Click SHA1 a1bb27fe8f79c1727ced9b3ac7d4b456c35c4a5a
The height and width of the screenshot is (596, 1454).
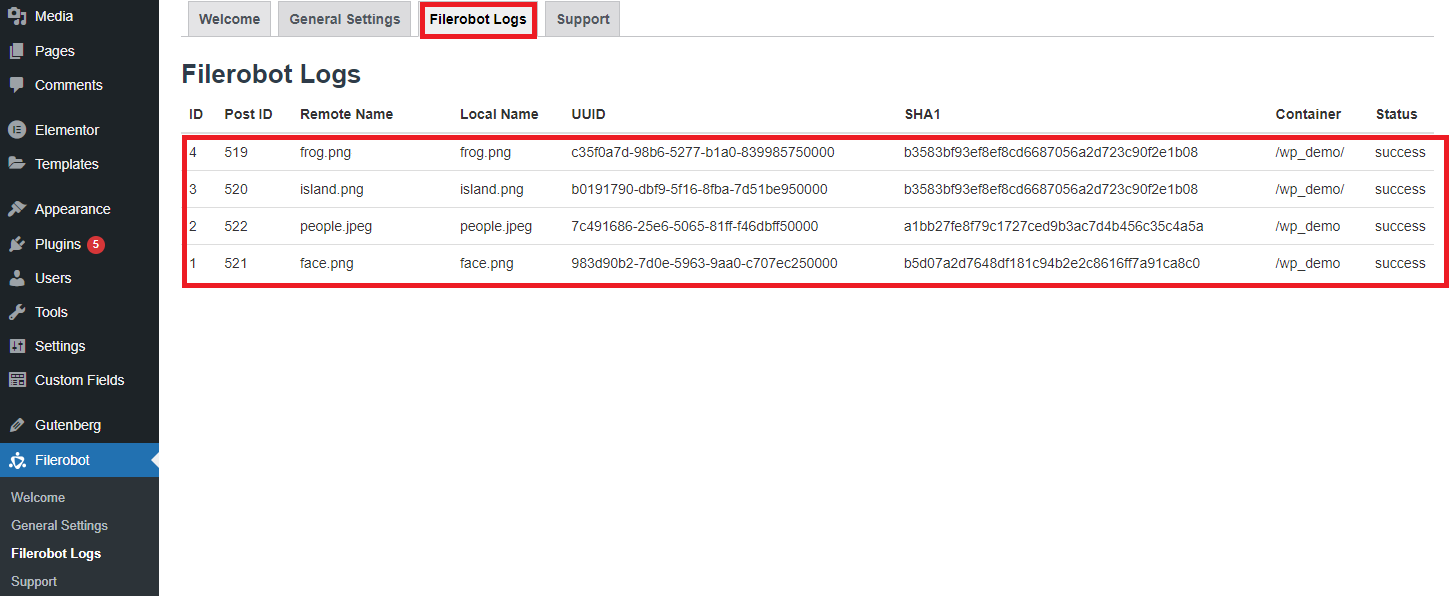point(1054,226)
